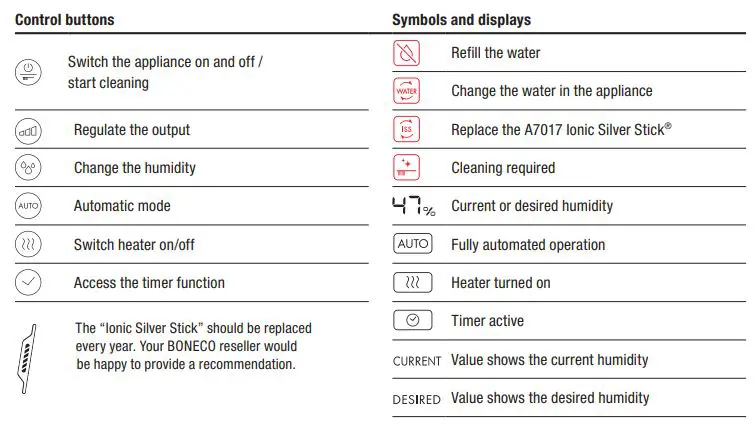Select the red cleaning required symbol
Viewport: 754px width, 431px height.
(x=406, y=168)
